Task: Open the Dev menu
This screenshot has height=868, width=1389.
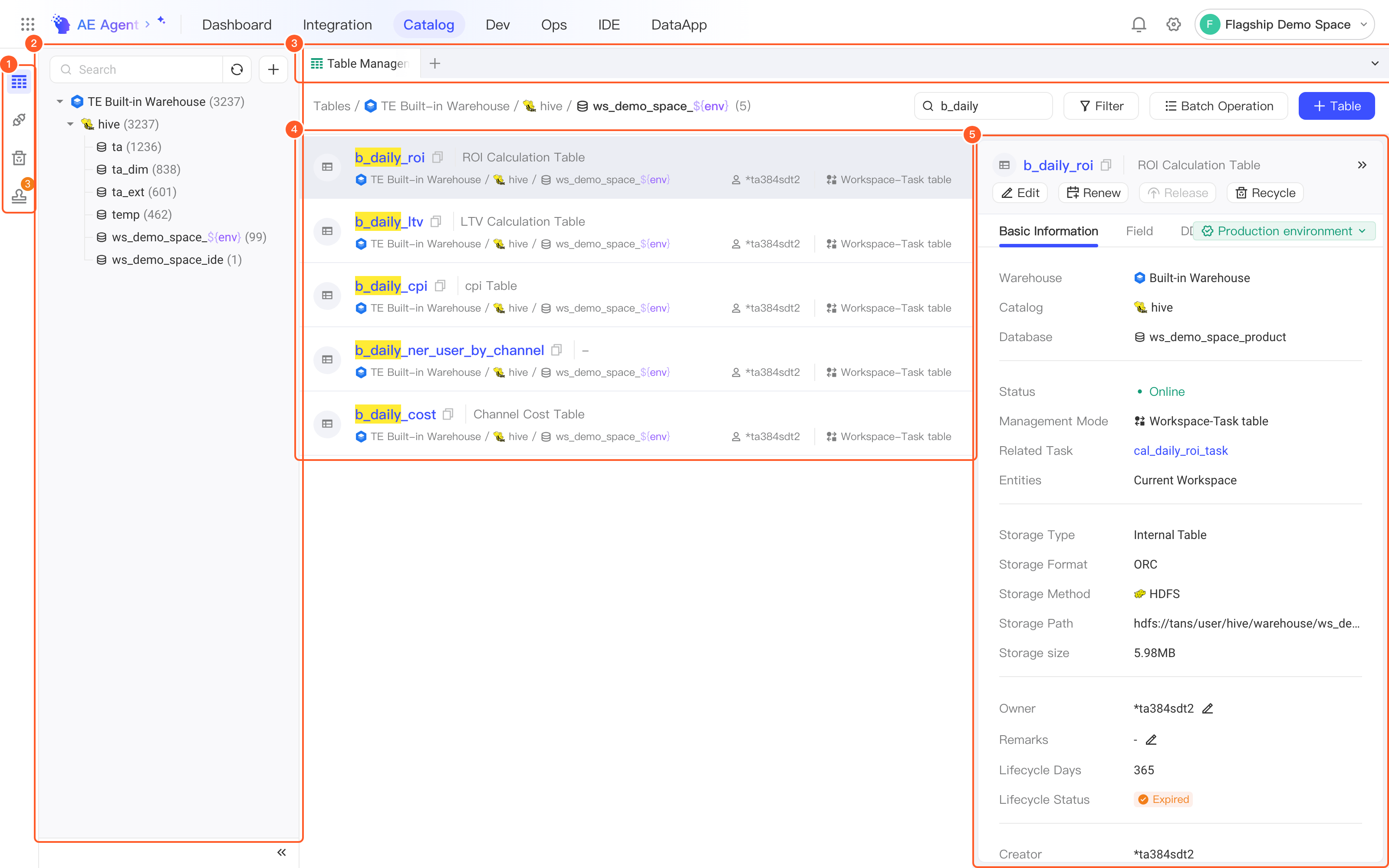Action: tap(497, 25)
